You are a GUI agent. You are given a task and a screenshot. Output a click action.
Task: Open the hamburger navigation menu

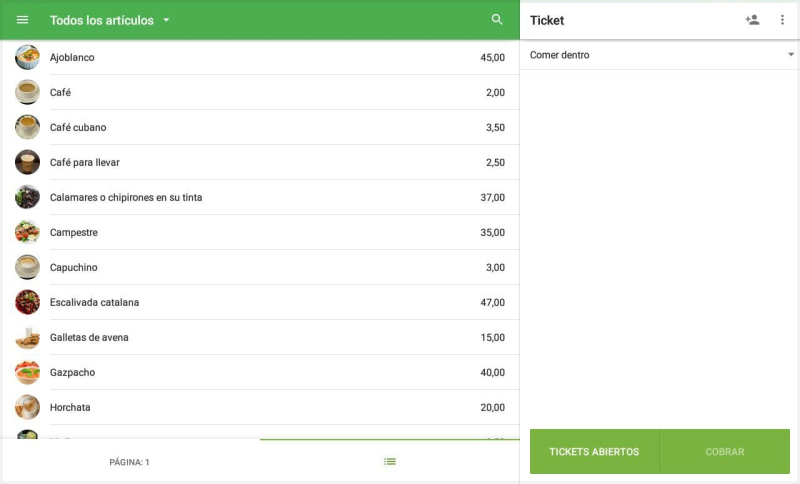(23, 20)
